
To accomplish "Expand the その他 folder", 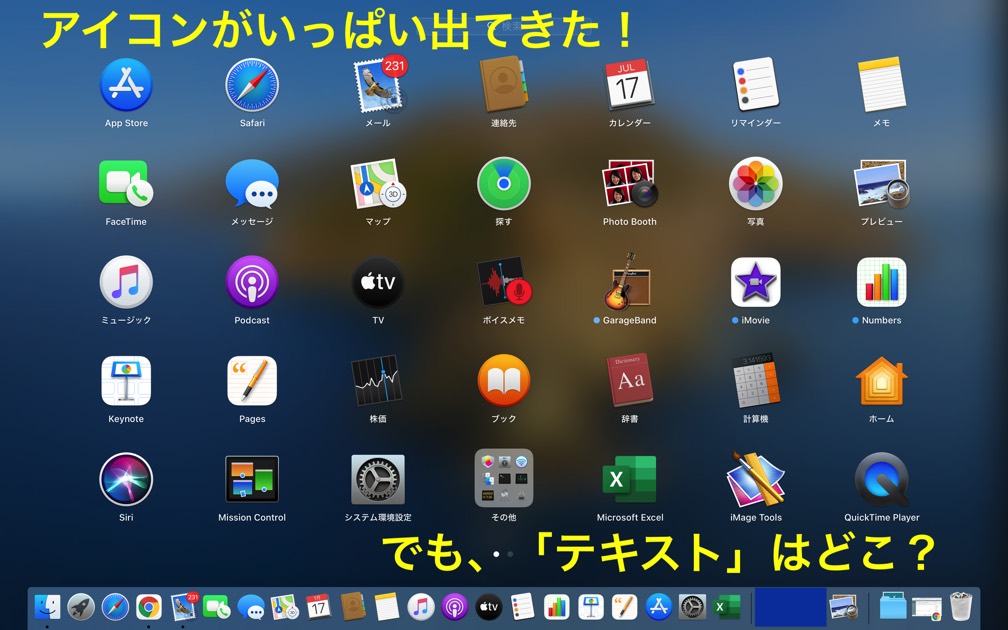I will pyautogui.click(x=503, y=479).
